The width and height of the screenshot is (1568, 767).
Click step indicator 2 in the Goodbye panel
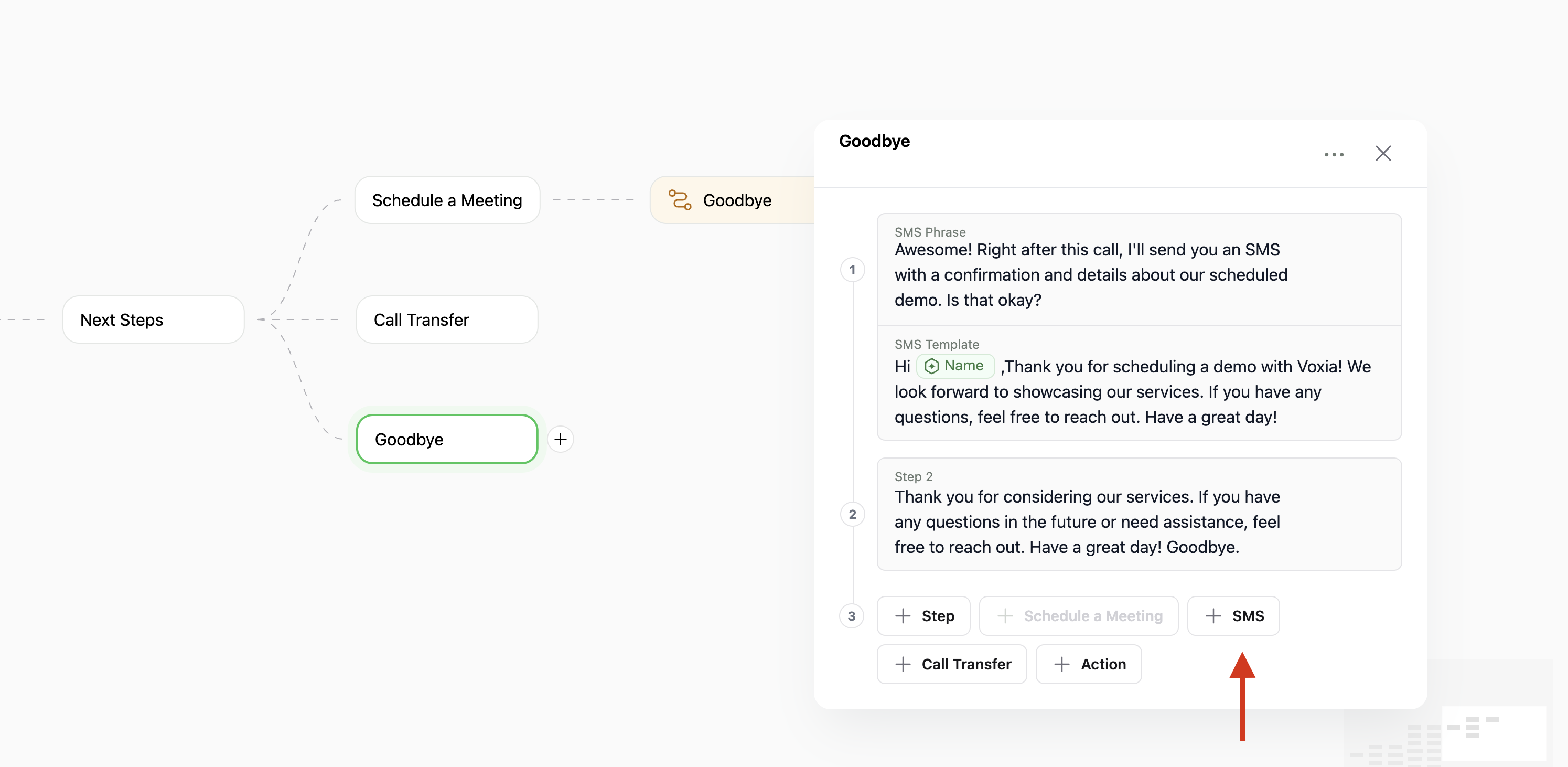click(852, 514)
